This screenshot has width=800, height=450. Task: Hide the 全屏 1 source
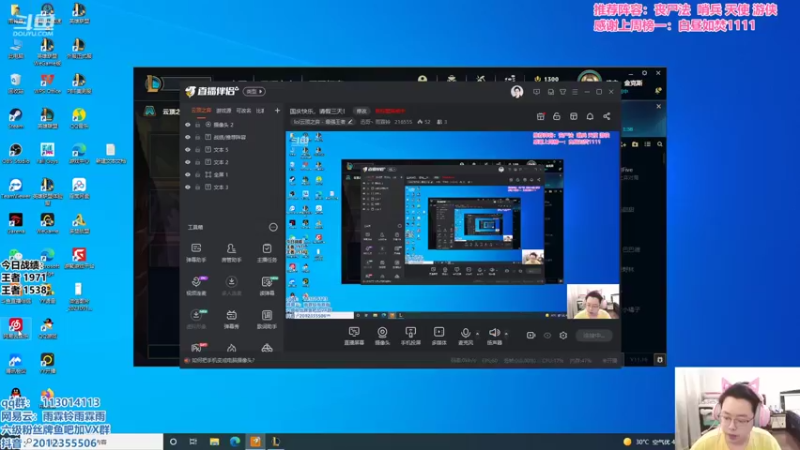[188, 174]
